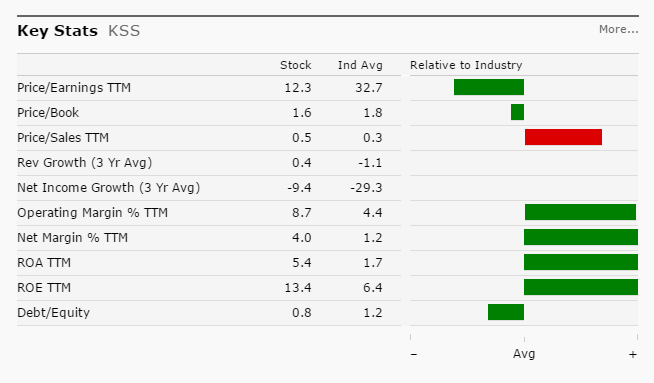Click the Ind Avg column header

click(x=360, y=66)
